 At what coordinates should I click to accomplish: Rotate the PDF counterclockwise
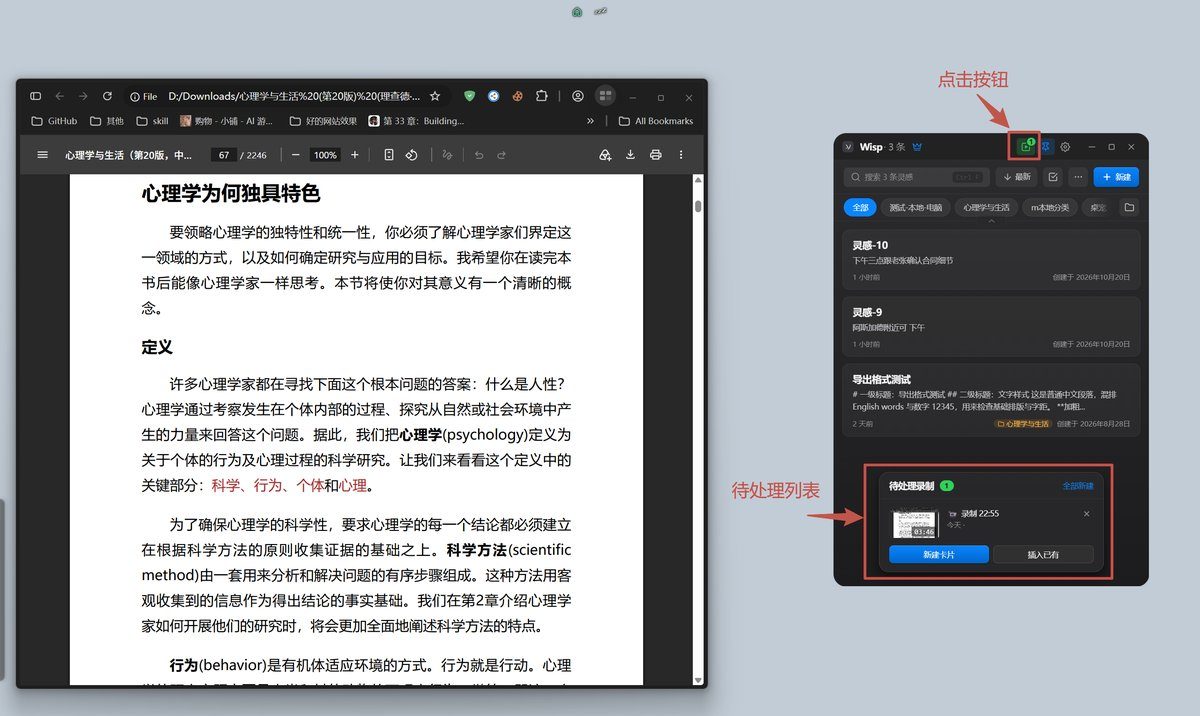click(x=411, y=155)
